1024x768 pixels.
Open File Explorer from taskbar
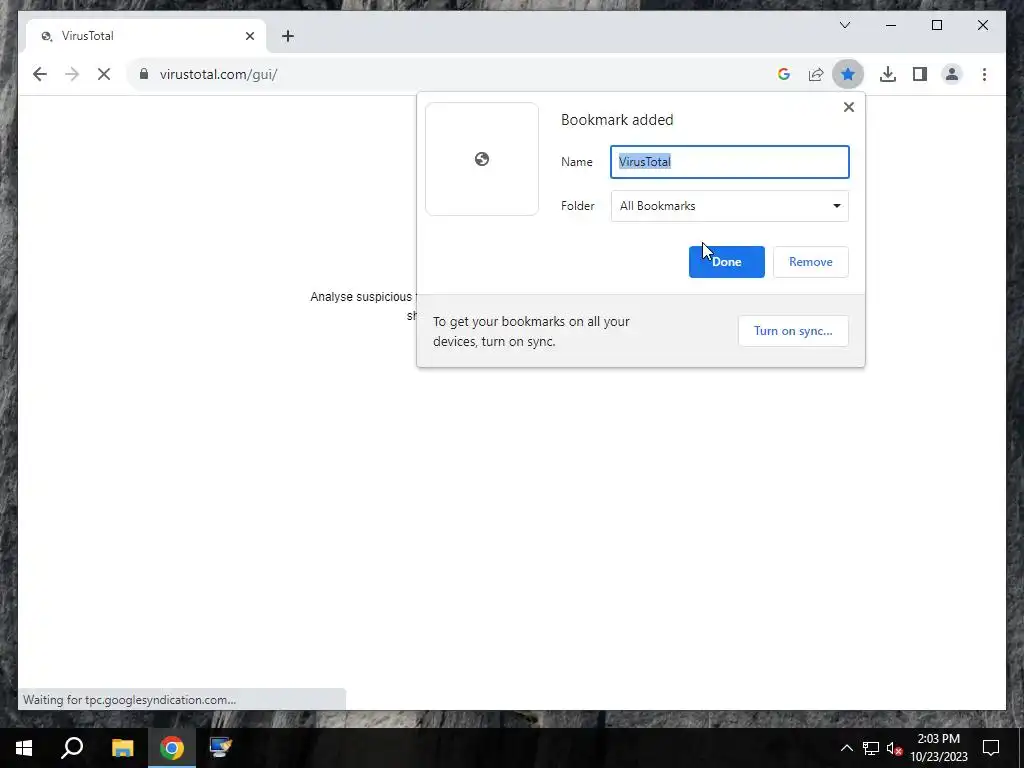pyautogui.click(x=122, y=748)
